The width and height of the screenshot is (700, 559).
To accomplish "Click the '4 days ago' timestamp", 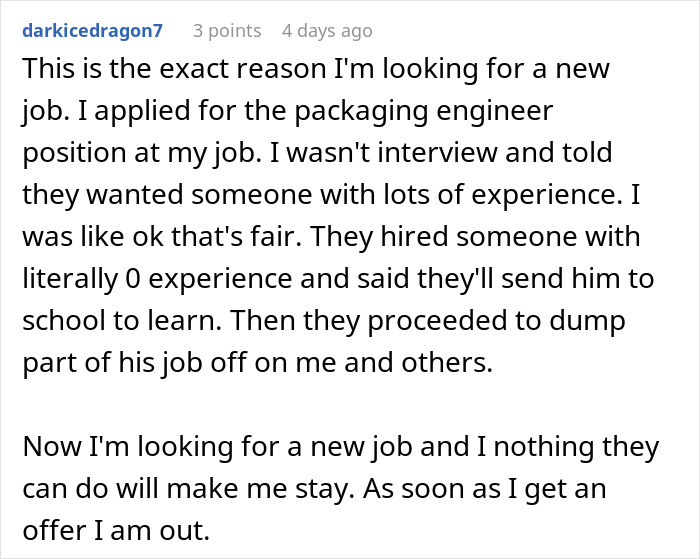I will (327, 31).
